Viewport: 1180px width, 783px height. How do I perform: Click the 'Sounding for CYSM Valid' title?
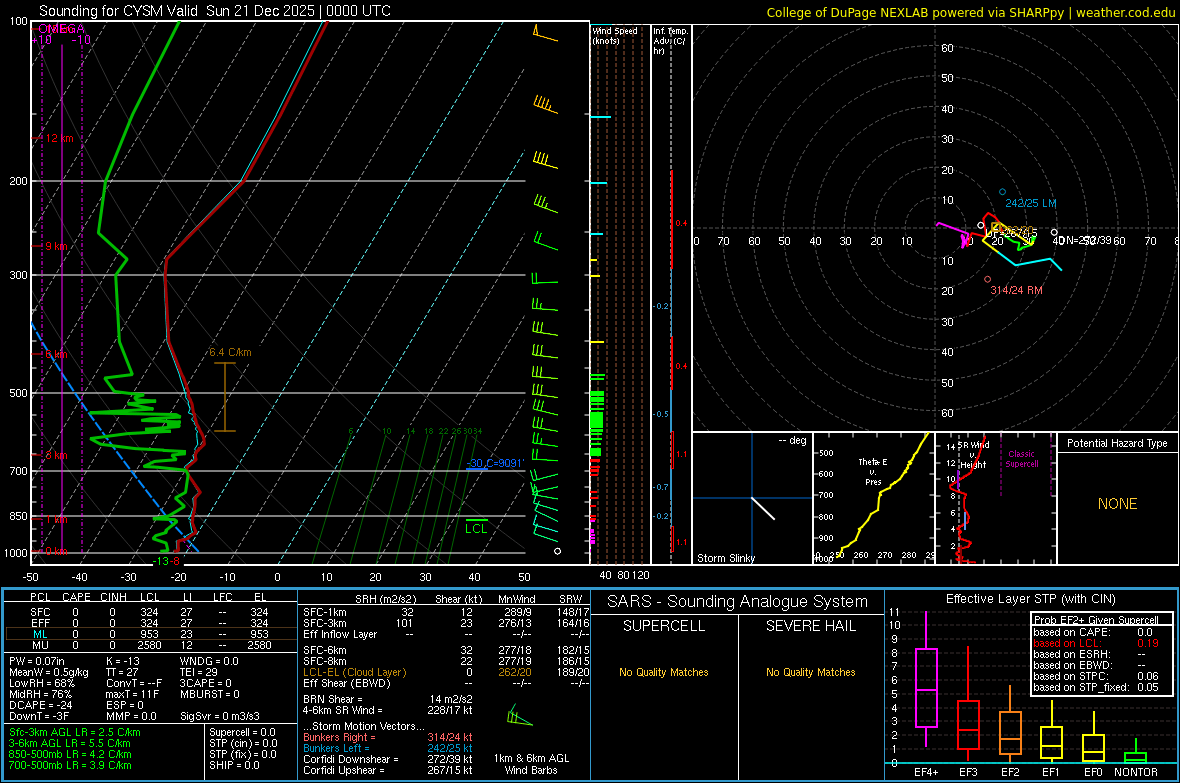118,11
